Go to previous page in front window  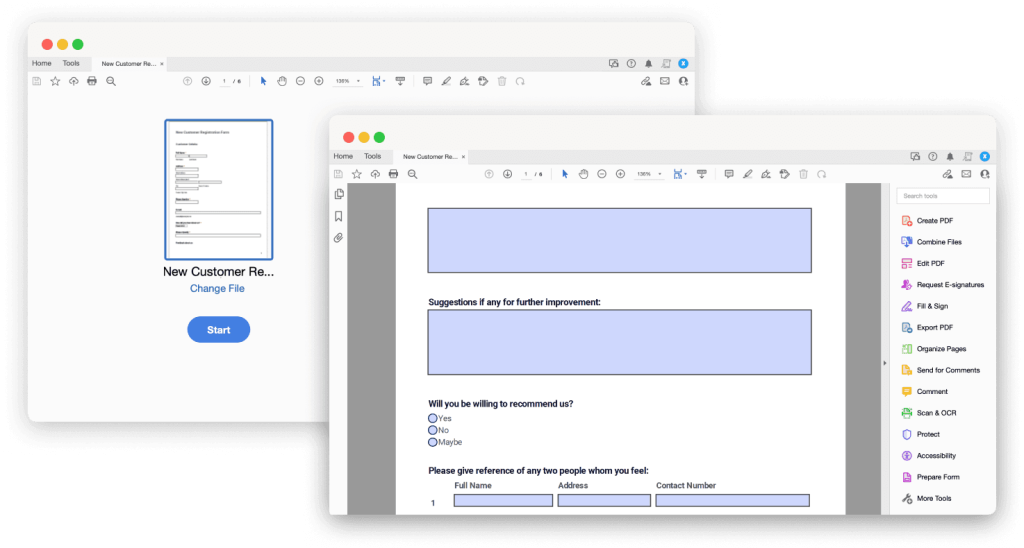click(x=489, y=174)
